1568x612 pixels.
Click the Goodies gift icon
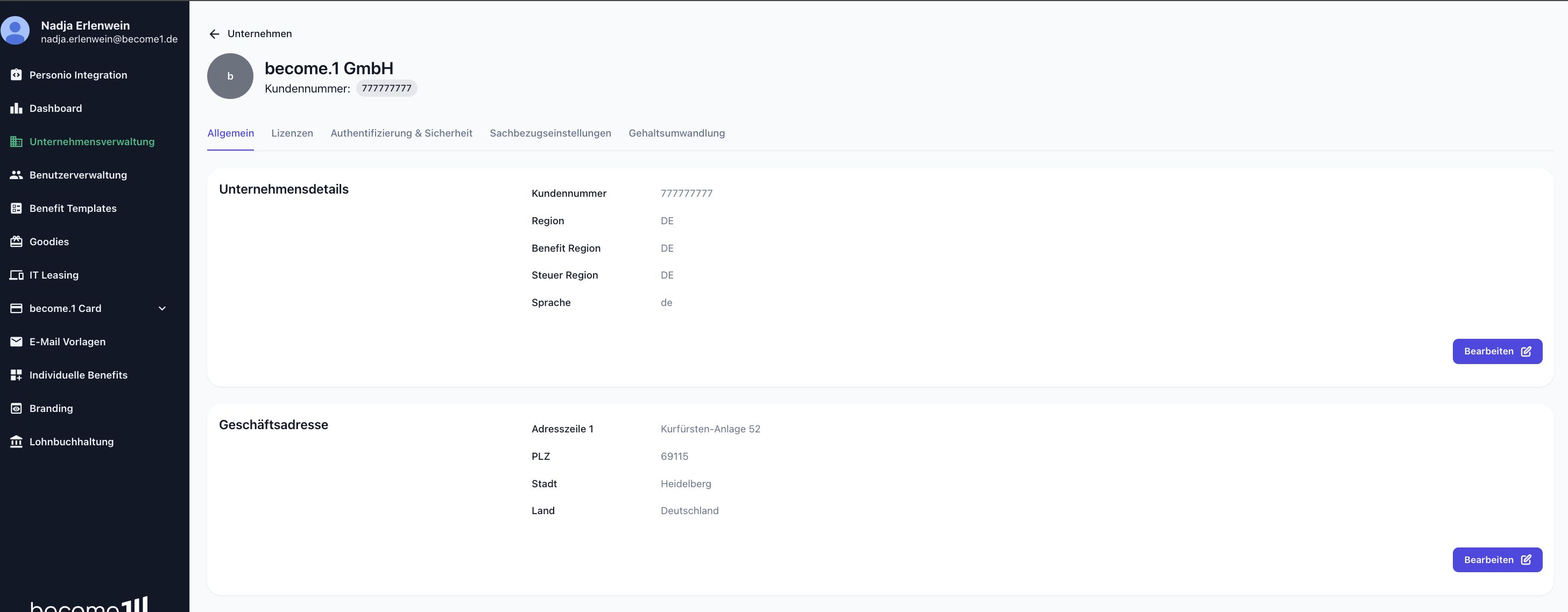pos(17,241)
